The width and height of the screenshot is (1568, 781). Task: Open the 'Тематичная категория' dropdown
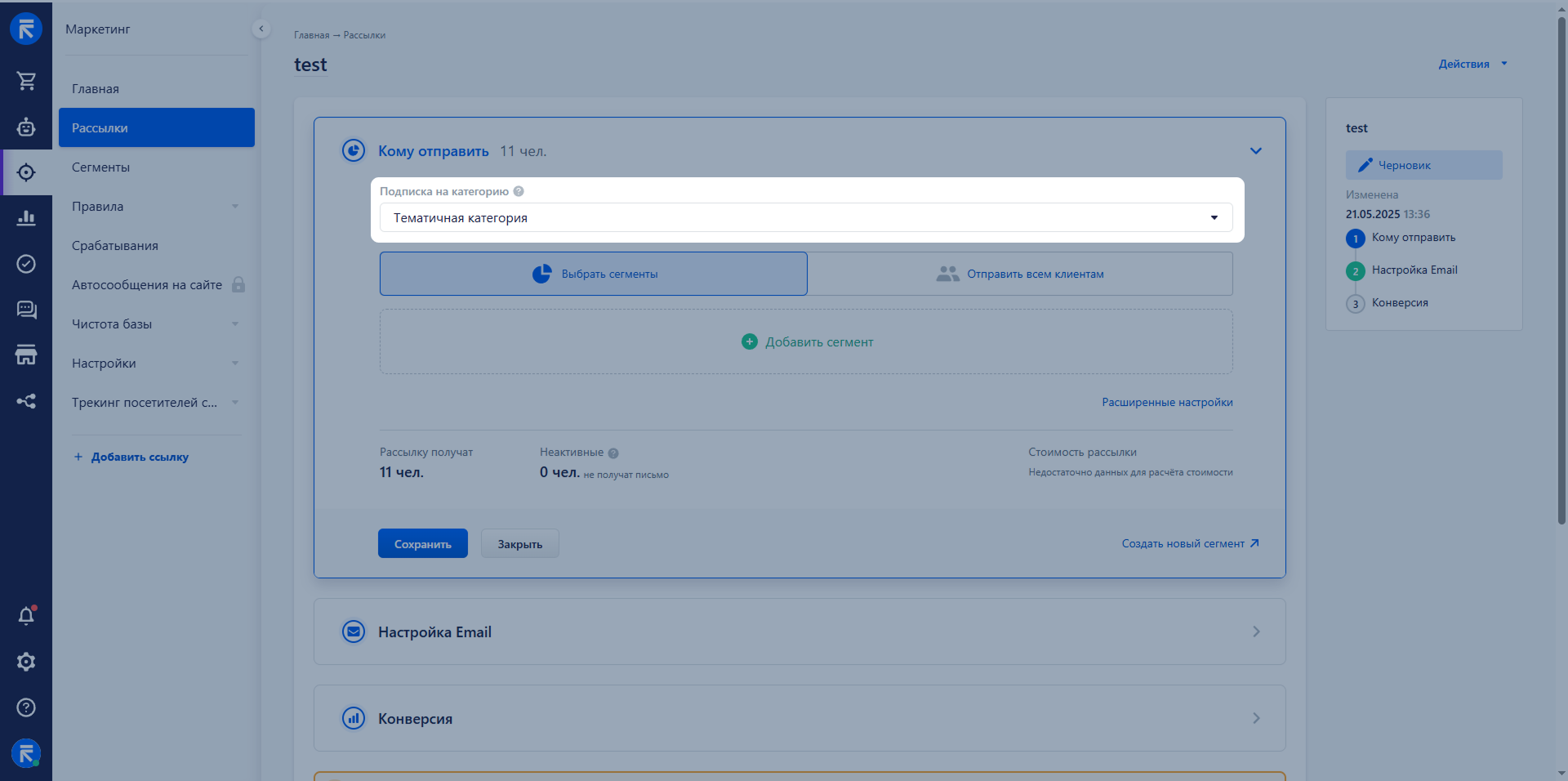tap(805, 218)
